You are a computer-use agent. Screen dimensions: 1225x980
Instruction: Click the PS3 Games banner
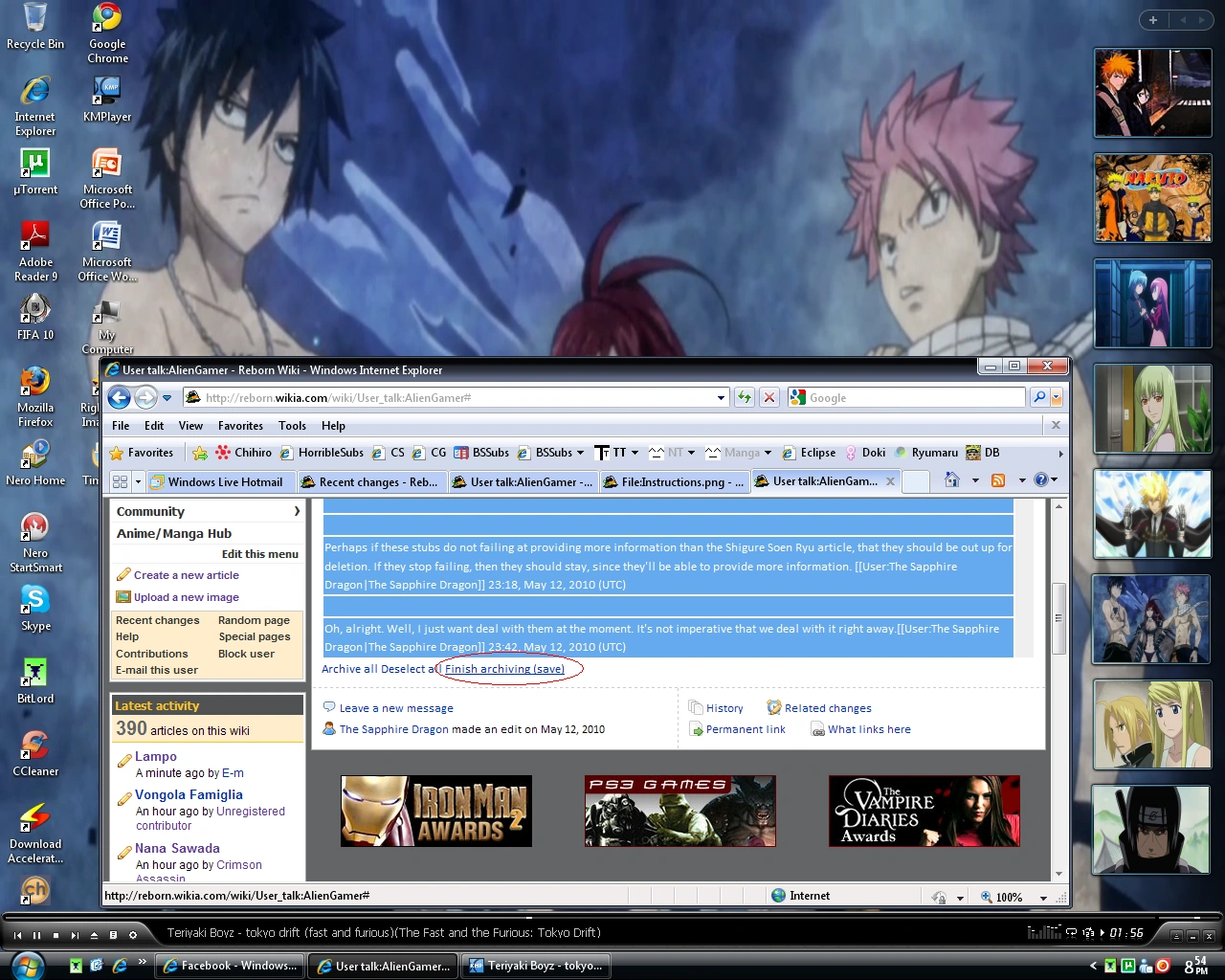pyautogui.click(x=680, y=812)
